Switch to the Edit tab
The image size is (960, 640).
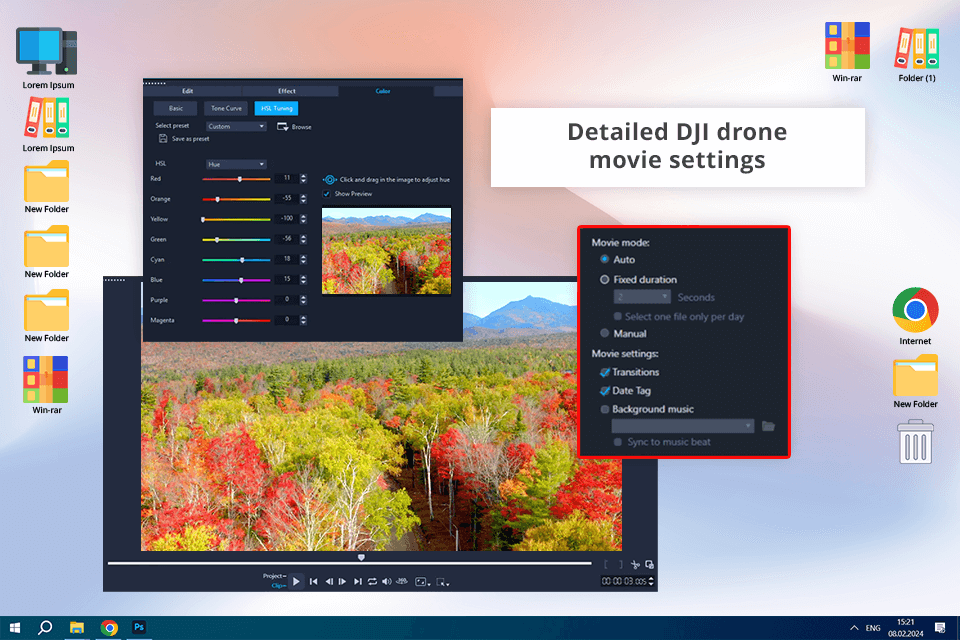(188, 91)
